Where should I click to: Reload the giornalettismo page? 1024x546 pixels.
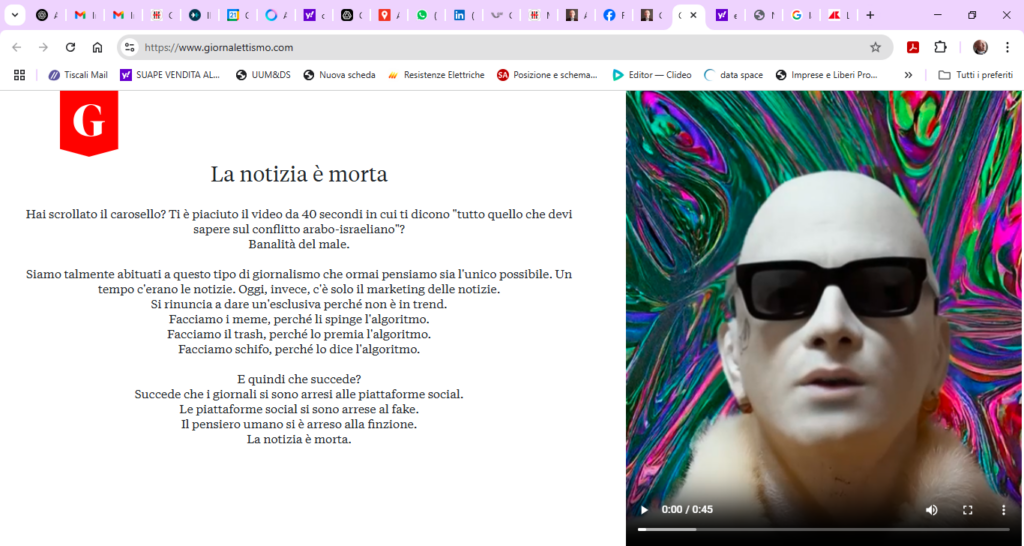tap(71, 47)
